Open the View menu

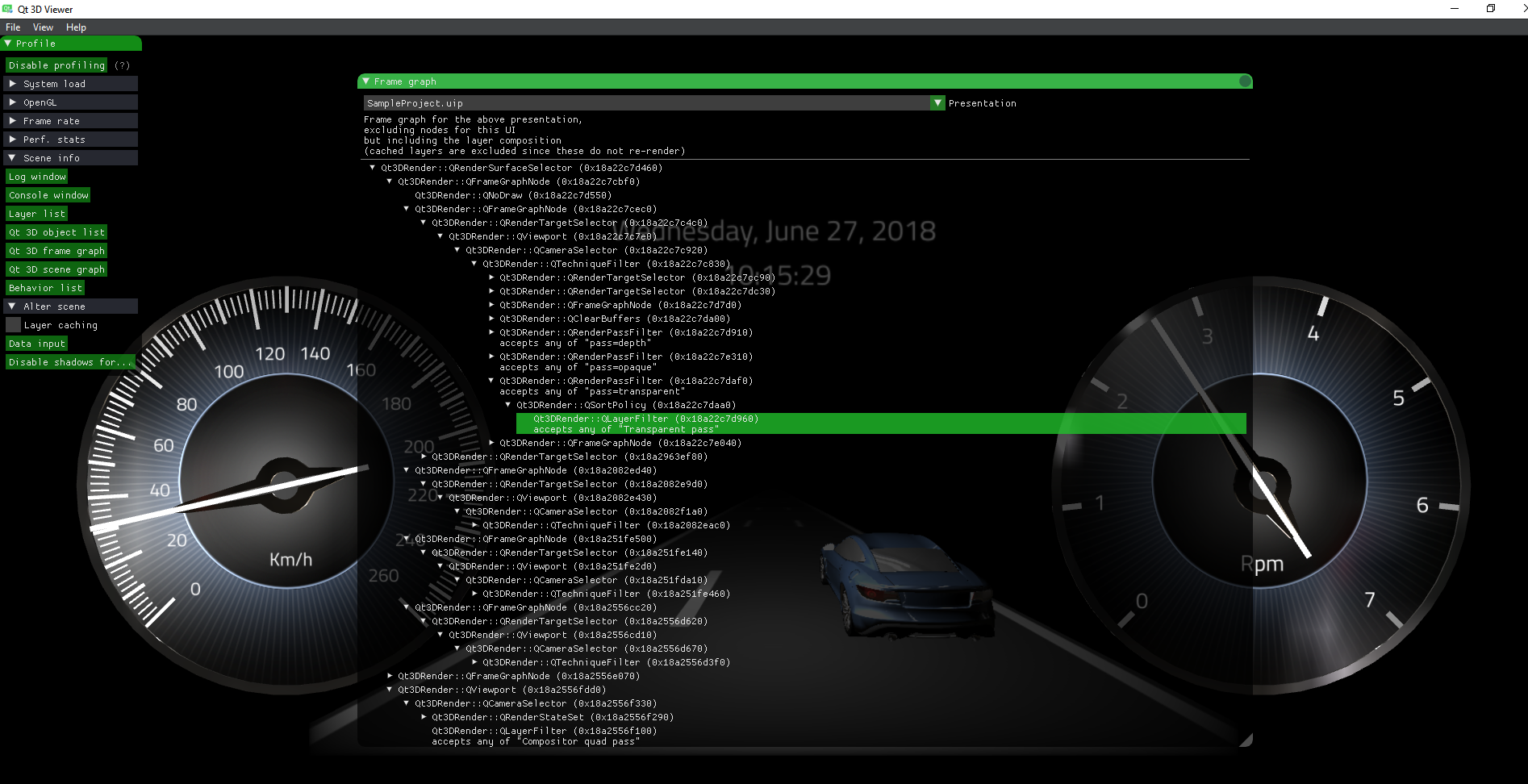[43, 27]
